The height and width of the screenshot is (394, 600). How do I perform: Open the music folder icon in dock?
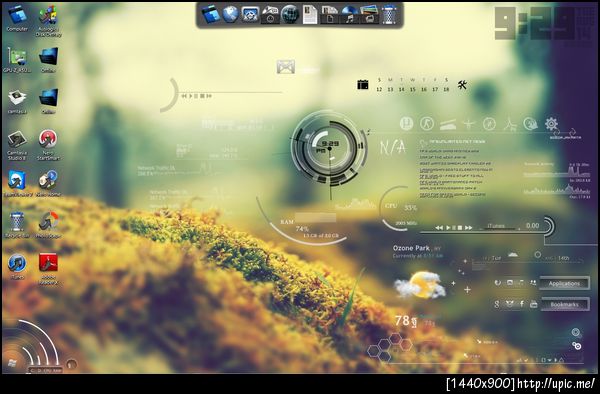pyautogui.click(x=349, y=15)
